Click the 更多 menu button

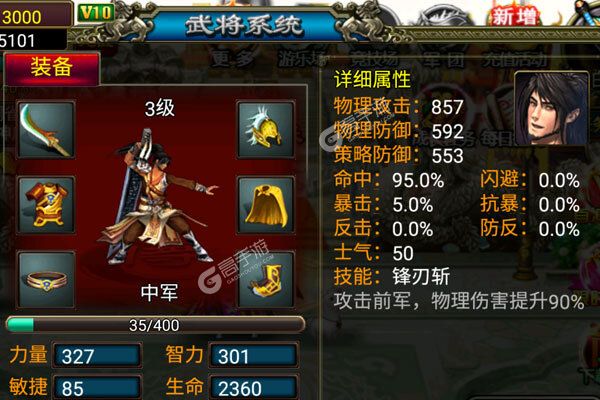point(233,59)
